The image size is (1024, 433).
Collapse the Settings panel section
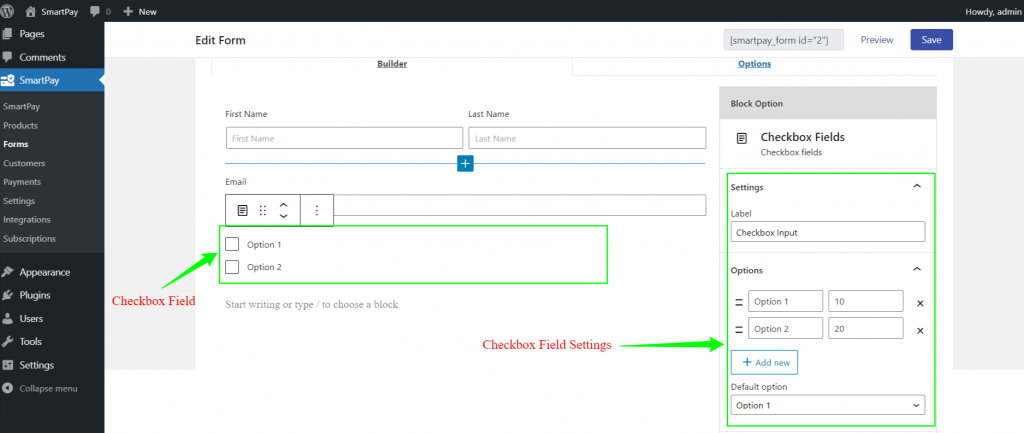click(917, 187)
